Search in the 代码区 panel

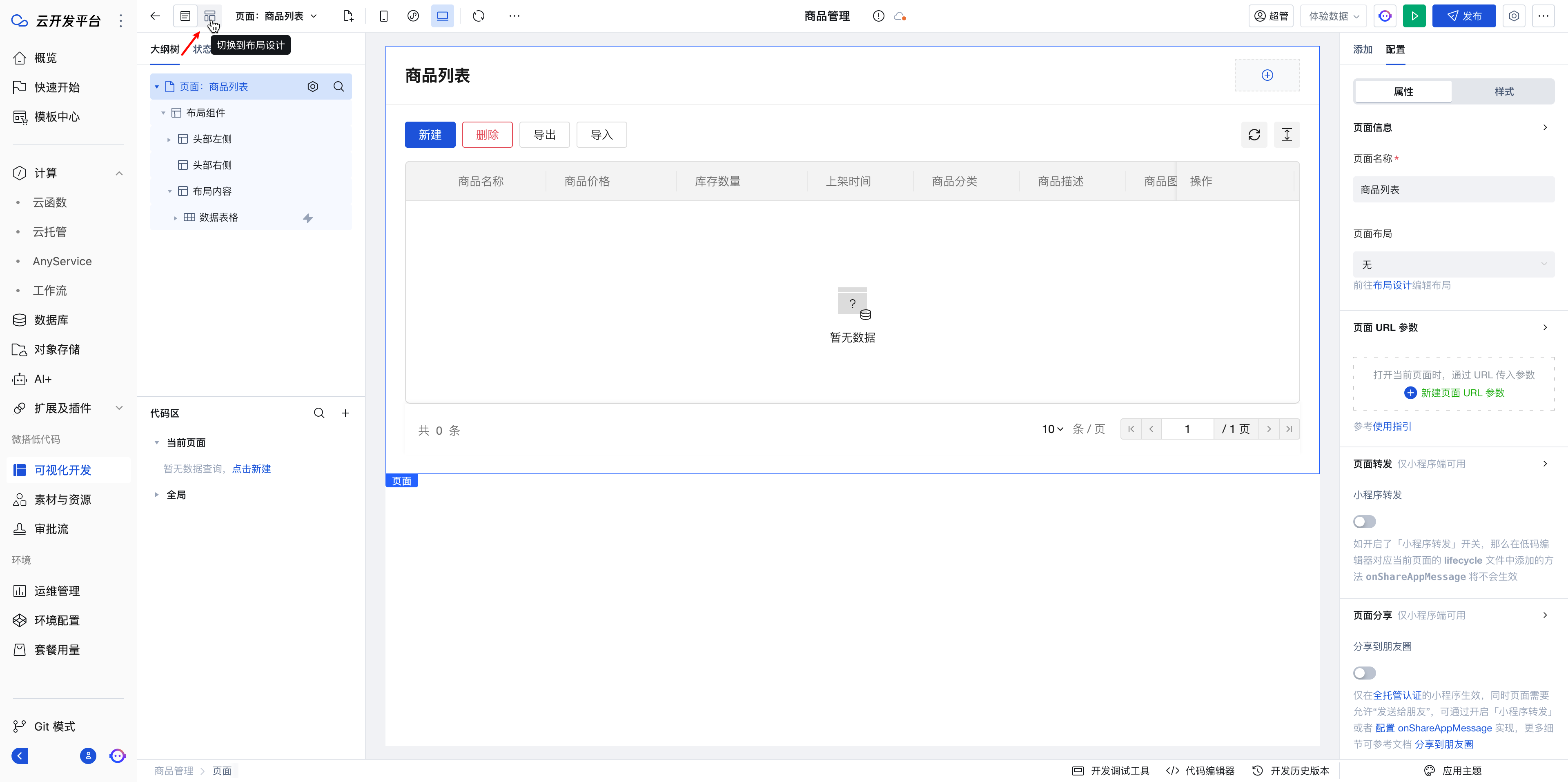tap(319, 413)
